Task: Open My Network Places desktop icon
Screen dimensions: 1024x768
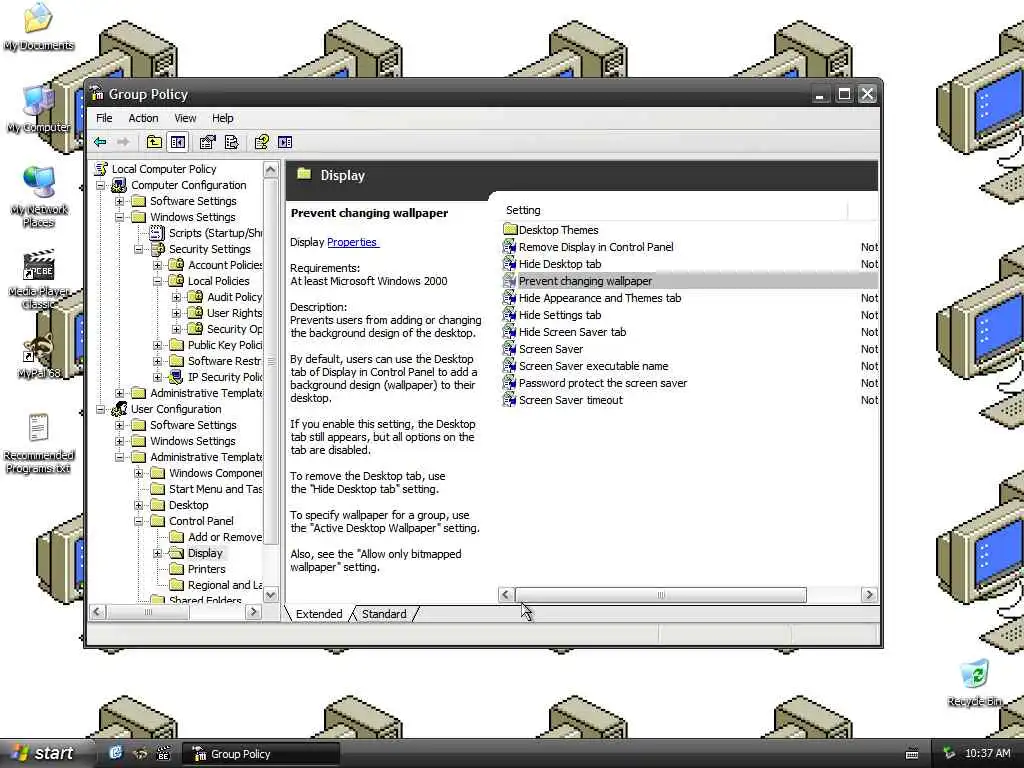Action: [x=39, y=196]
